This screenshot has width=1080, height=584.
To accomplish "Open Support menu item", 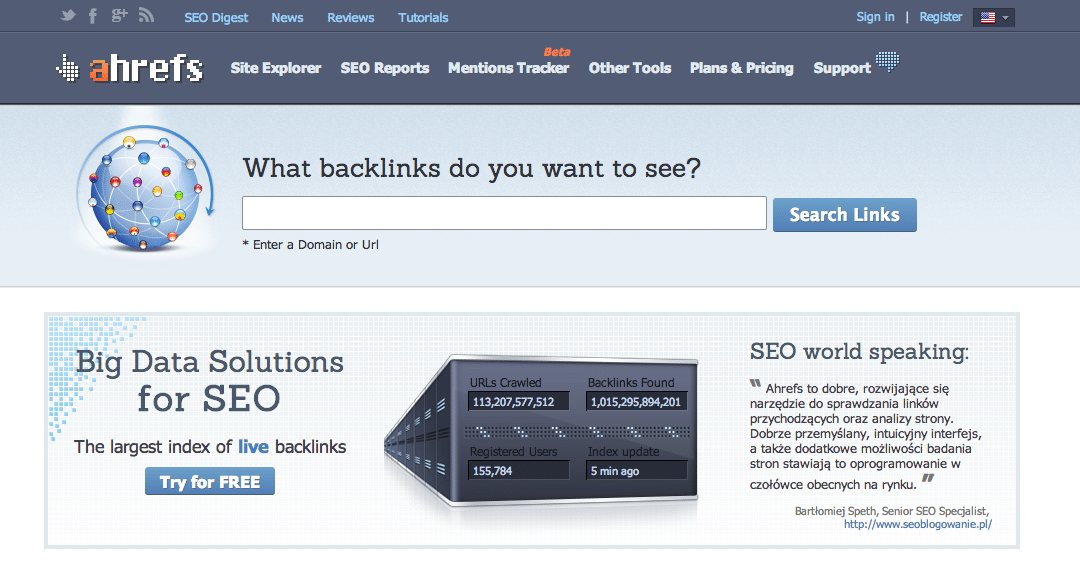I will click(x=842, y=68).
